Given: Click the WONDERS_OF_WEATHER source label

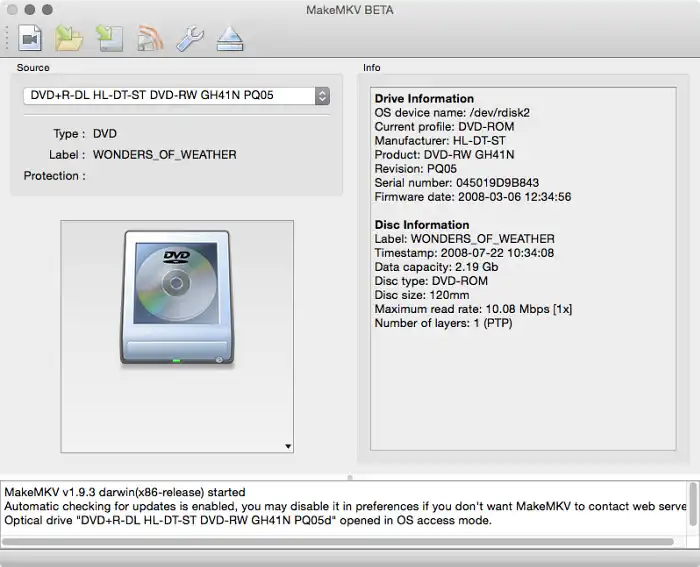Looking at the screenshot, I should [164, 155].
